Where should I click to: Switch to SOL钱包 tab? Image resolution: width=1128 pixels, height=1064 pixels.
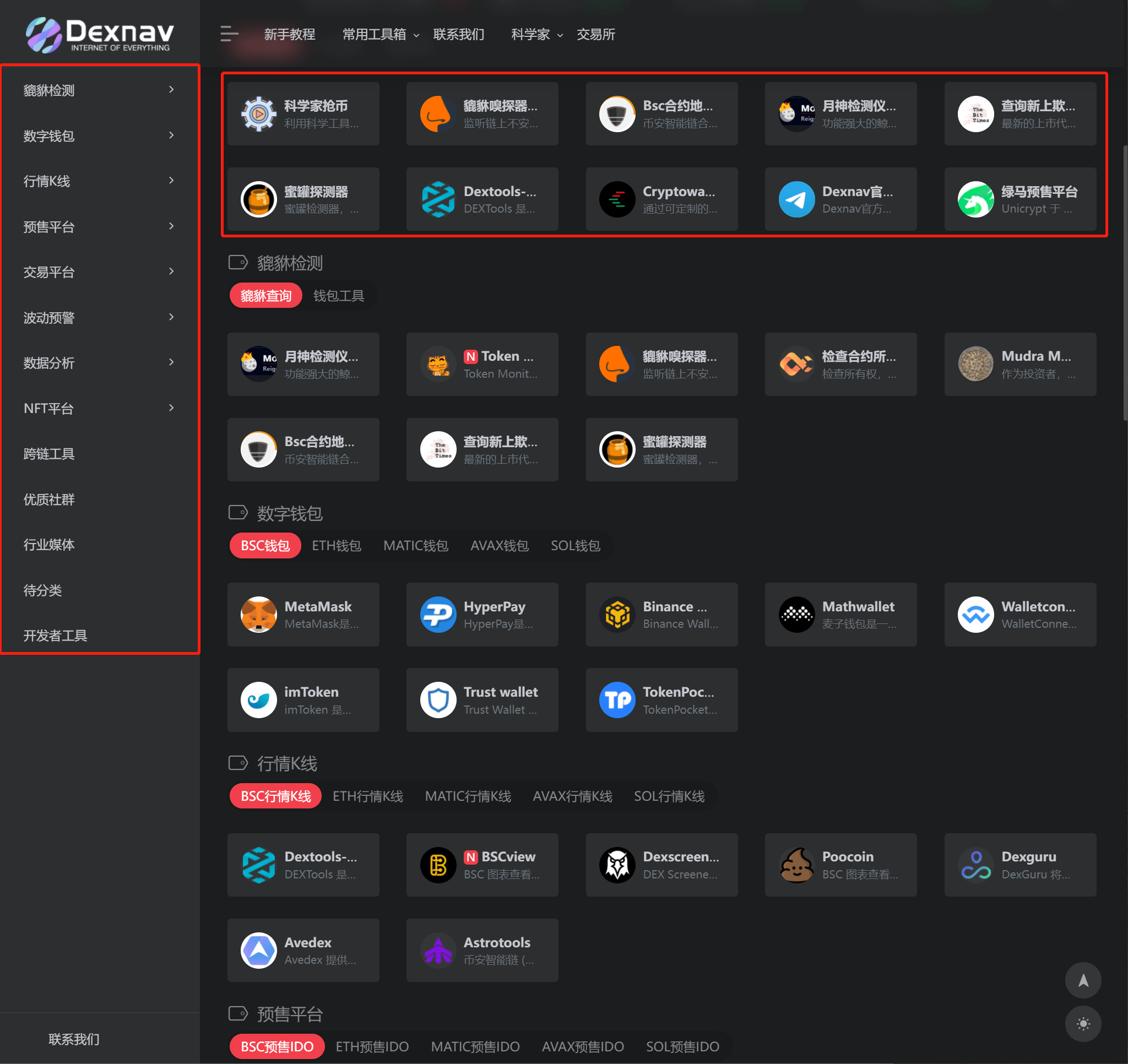(x=576, y=546)
